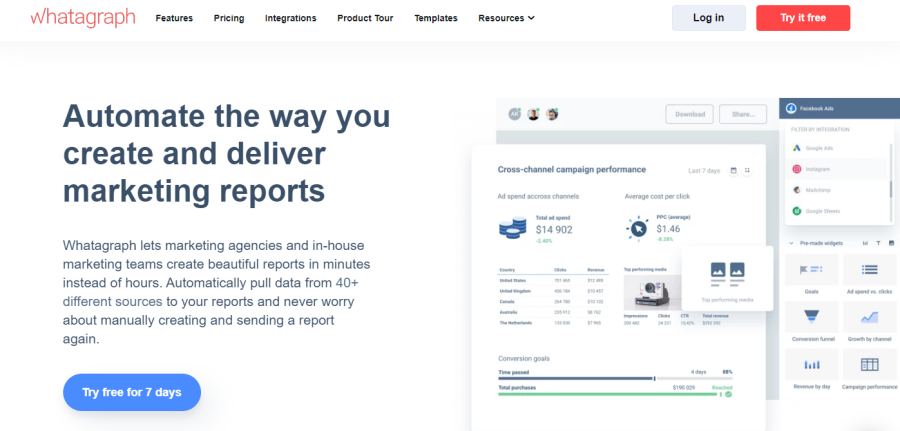This screenshot has height=431, width=900.
Task: Select the Google Ads integration icon
Action: [797, 148]
